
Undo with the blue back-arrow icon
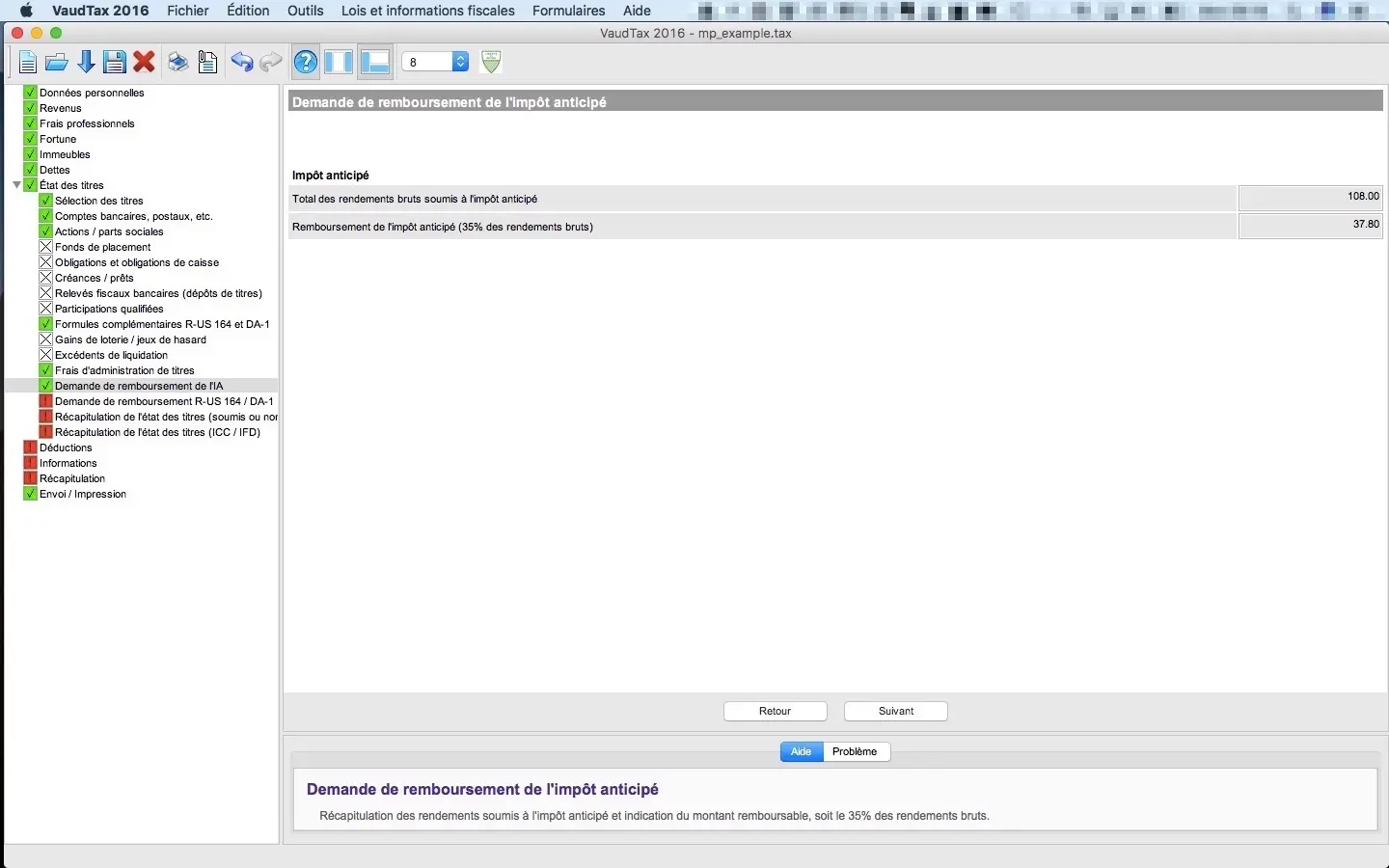pyautogui.click(x=242, y=63)
